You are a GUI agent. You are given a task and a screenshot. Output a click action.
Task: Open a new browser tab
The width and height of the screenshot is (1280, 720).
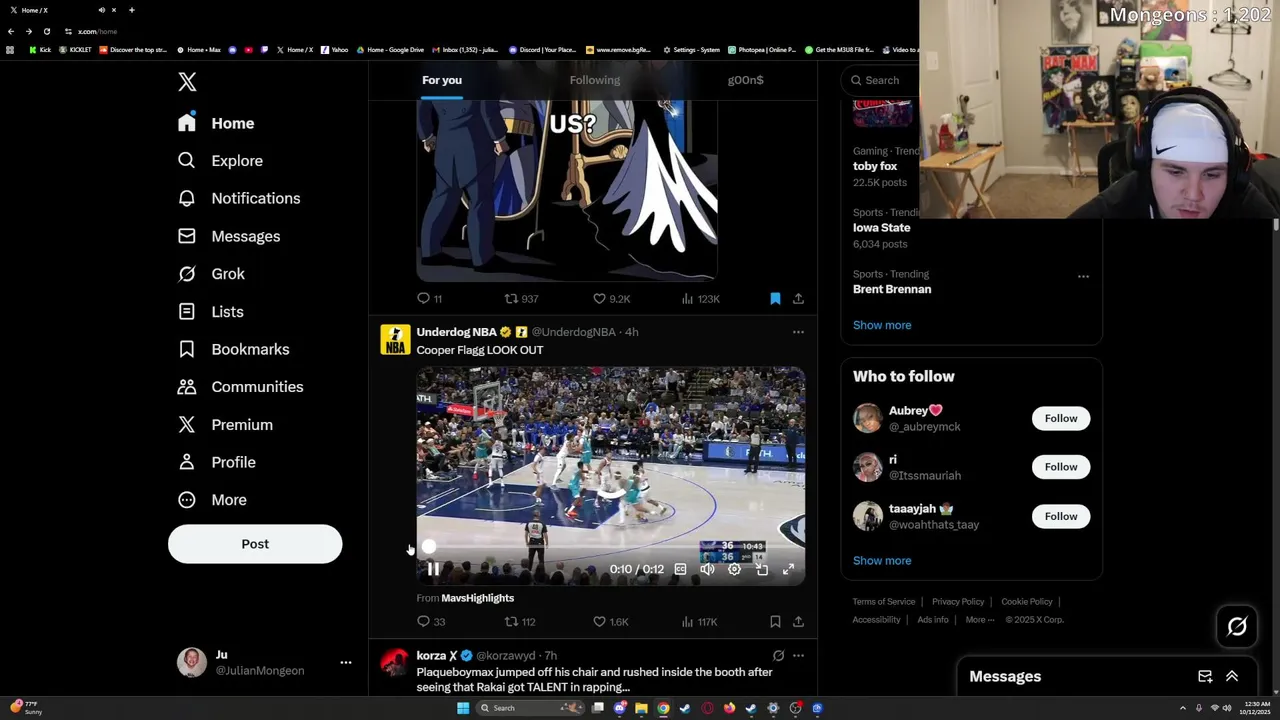coord(131,10)
